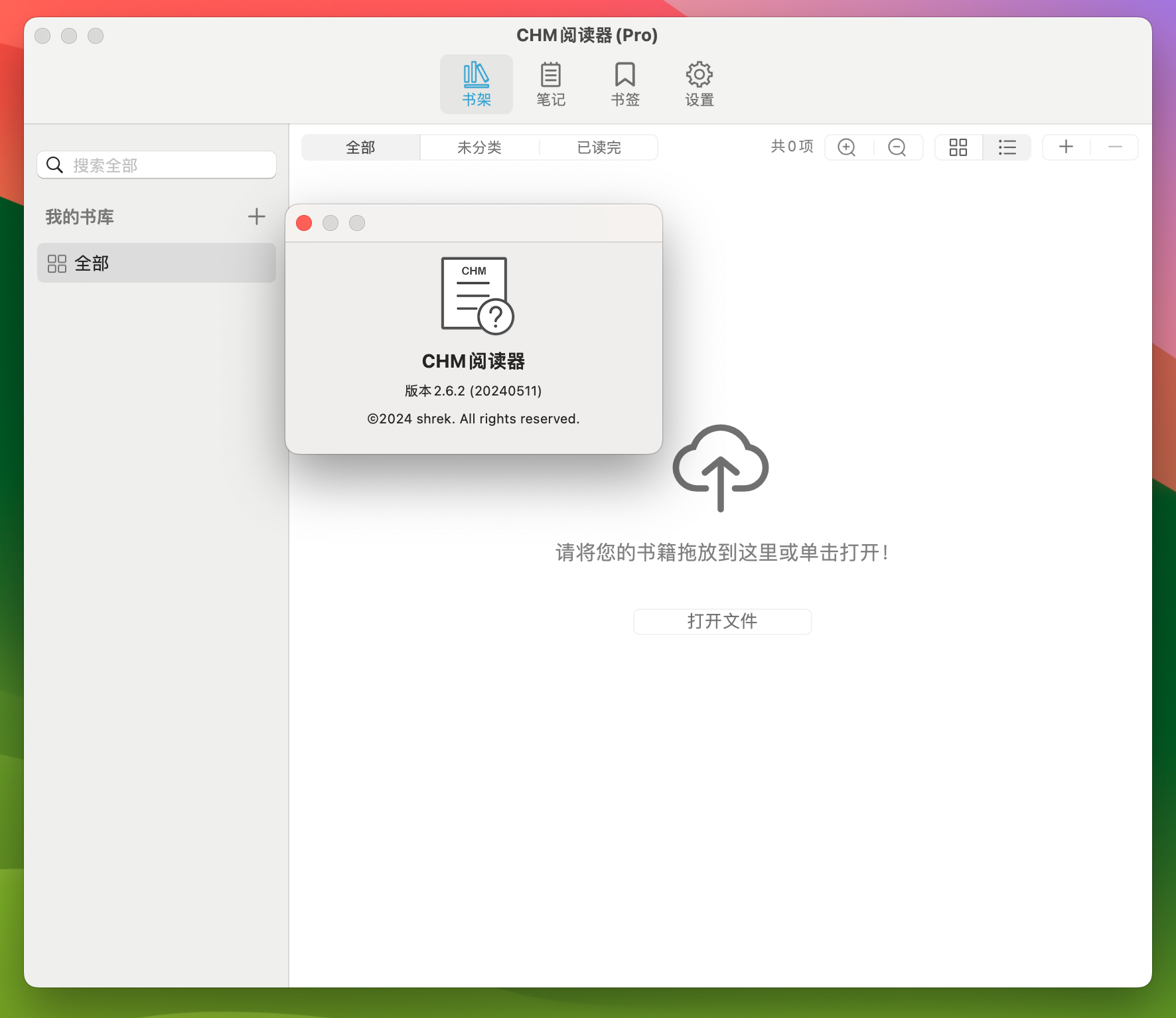The image size is (1176, 1018).
Task: Open the 设置 (Settings) panel
Action: click(699, 84)
